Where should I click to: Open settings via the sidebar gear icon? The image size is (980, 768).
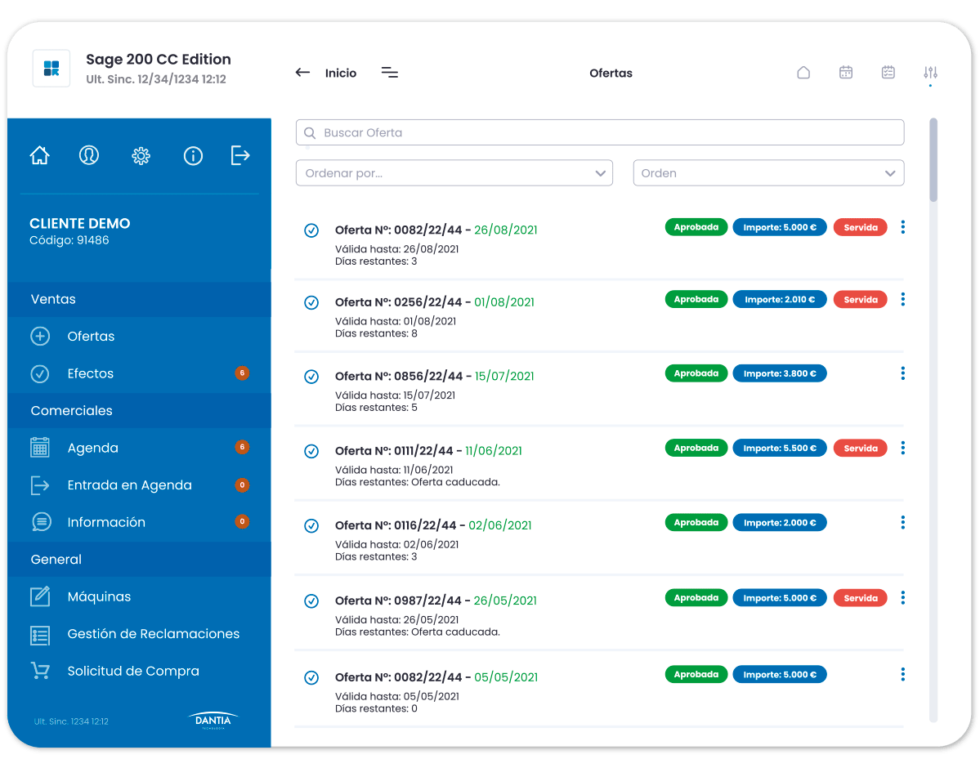click(x=141, y=156)
